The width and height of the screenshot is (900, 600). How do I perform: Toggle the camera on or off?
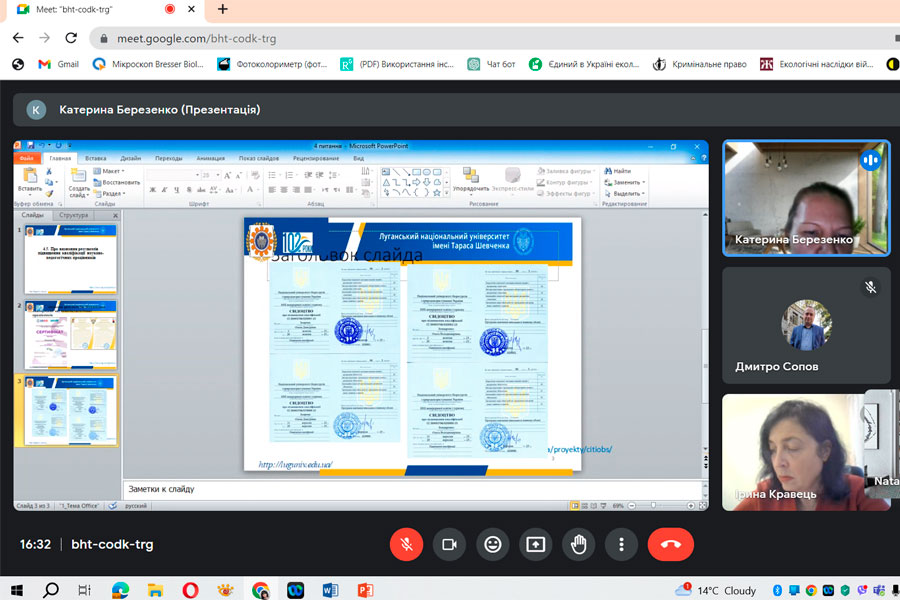449,544
